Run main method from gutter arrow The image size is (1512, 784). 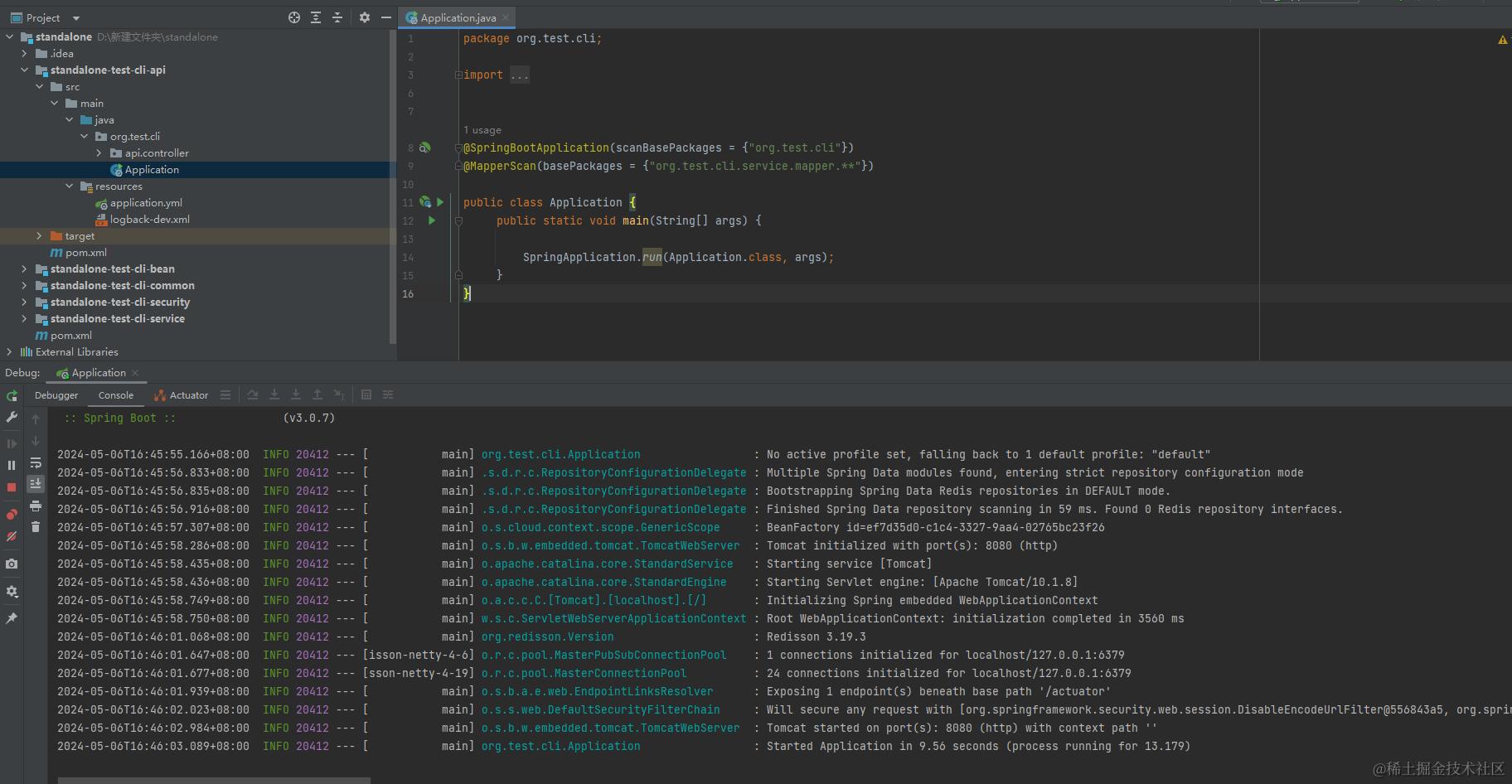(x=431, y=220)
